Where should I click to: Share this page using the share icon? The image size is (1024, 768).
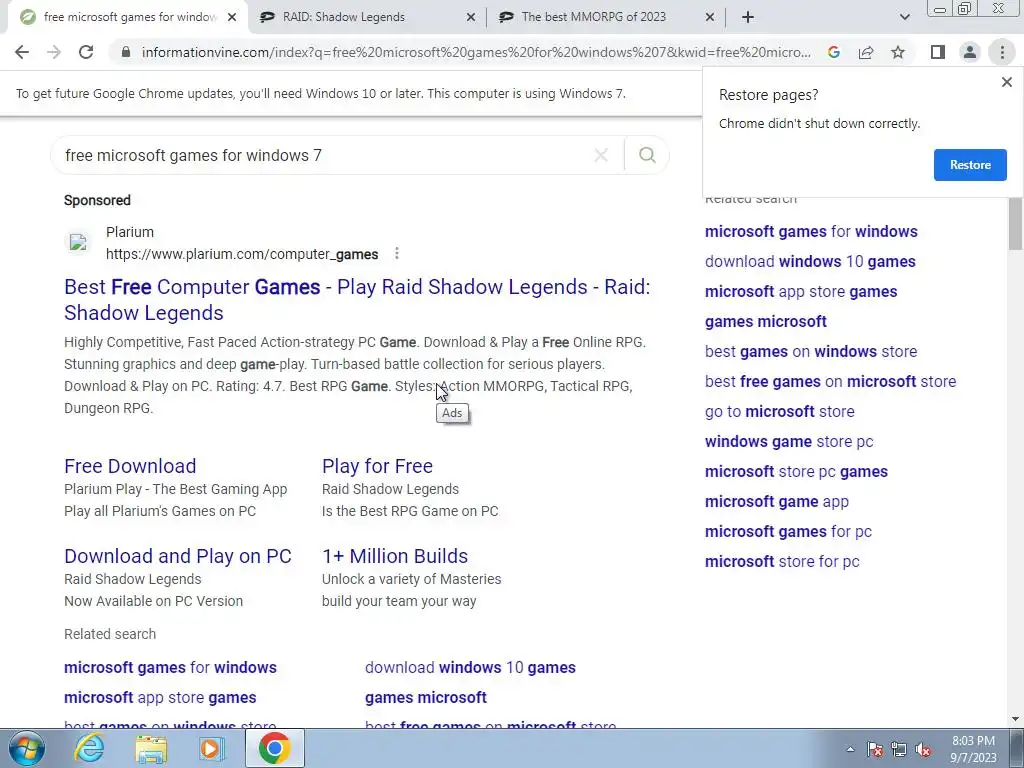pyautogui.click(x=866, y=52)
